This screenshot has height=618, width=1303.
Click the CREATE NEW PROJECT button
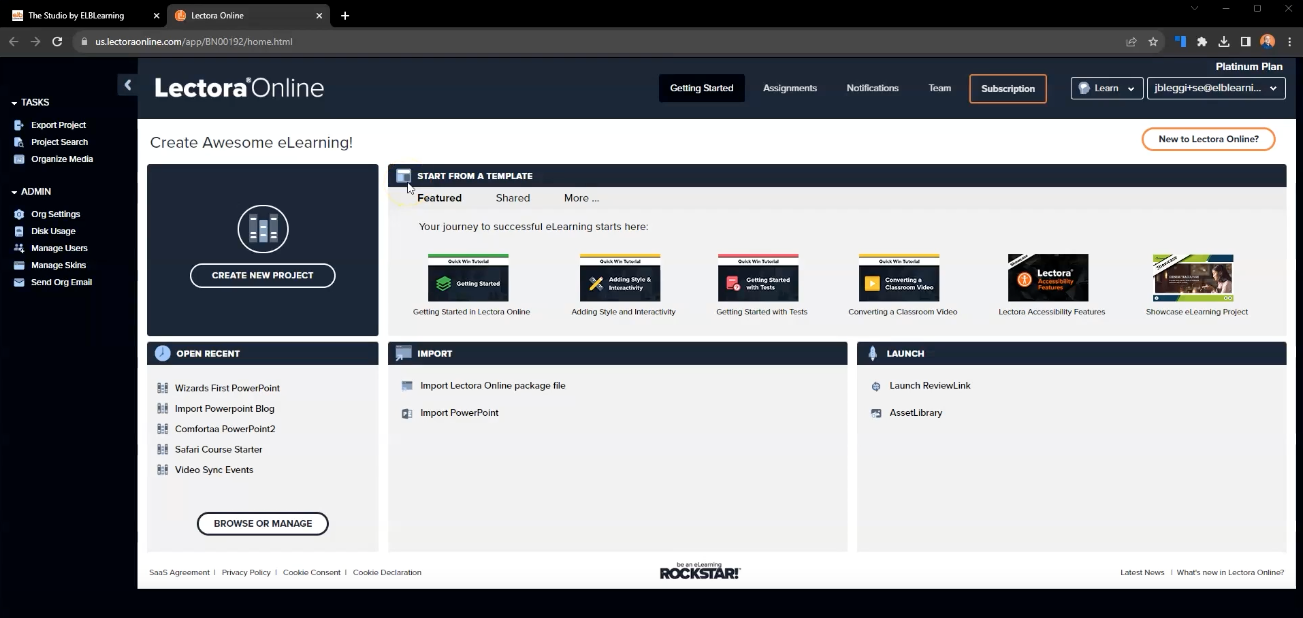coord(262,275)
